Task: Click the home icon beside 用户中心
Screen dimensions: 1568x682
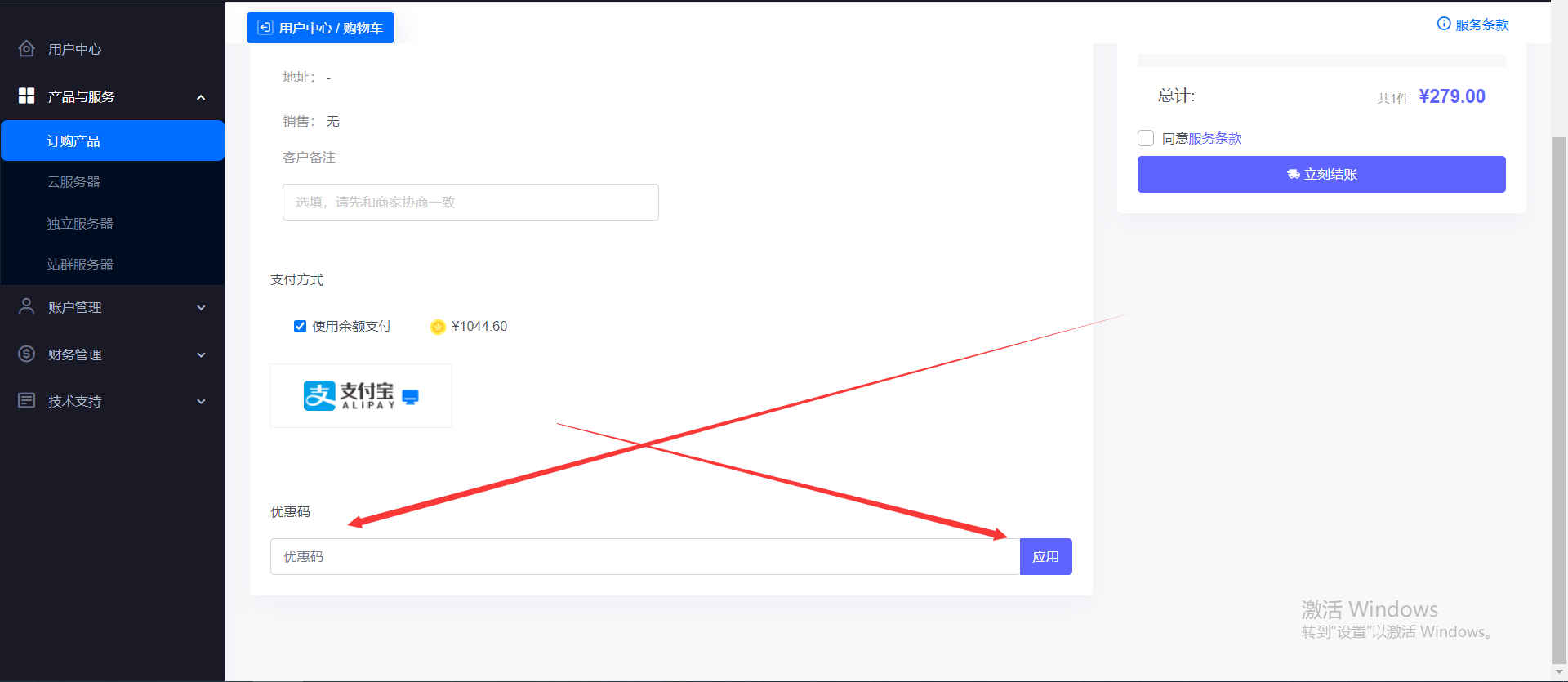Action: [26, 48]
